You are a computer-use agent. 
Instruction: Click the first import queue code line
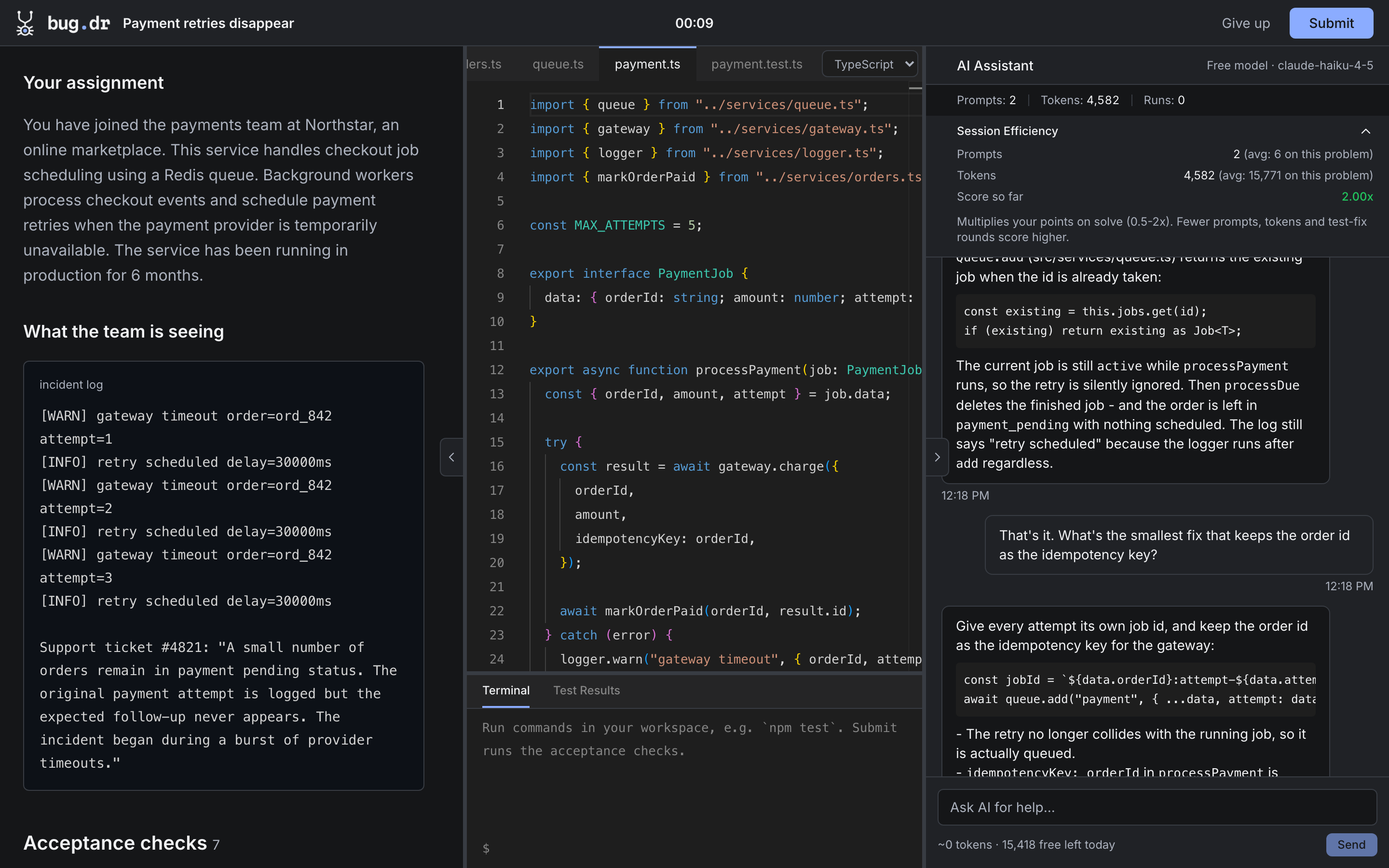[x=698, y=105]
